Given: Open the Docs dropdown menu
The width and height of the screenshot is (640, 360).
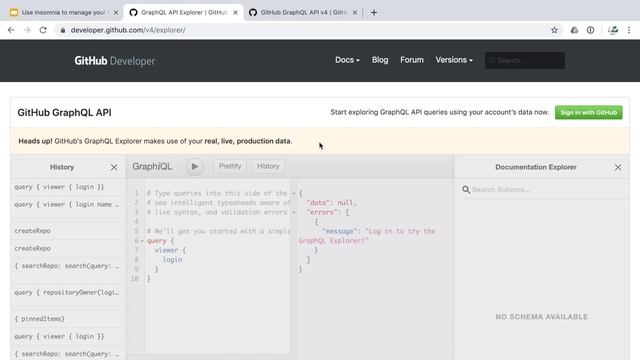Looking at the screenshot, I should pyautogui.click(x=347, y=60).
